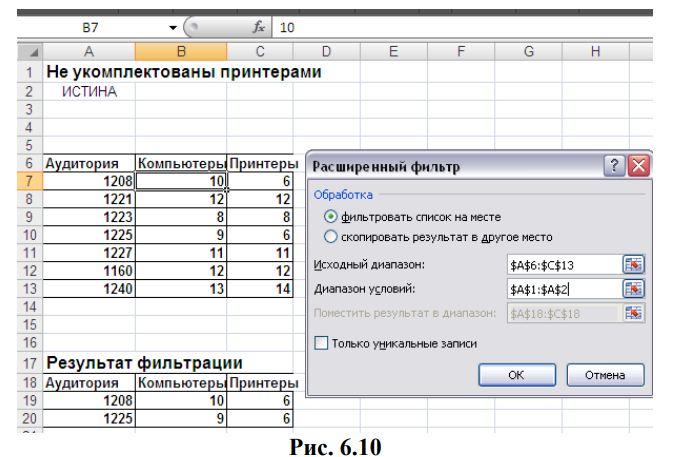Enable 'Только уникальные записи' checkbox
Image resolution: width=673 pixels, height=457 pixels.
tap(322, 343)
